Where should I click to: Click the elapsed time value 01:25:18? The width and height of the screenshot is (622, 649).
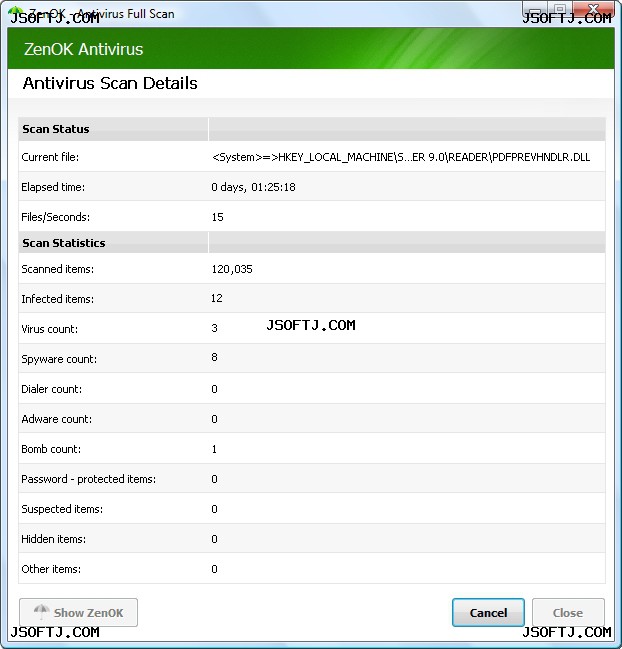coord(273,187)
